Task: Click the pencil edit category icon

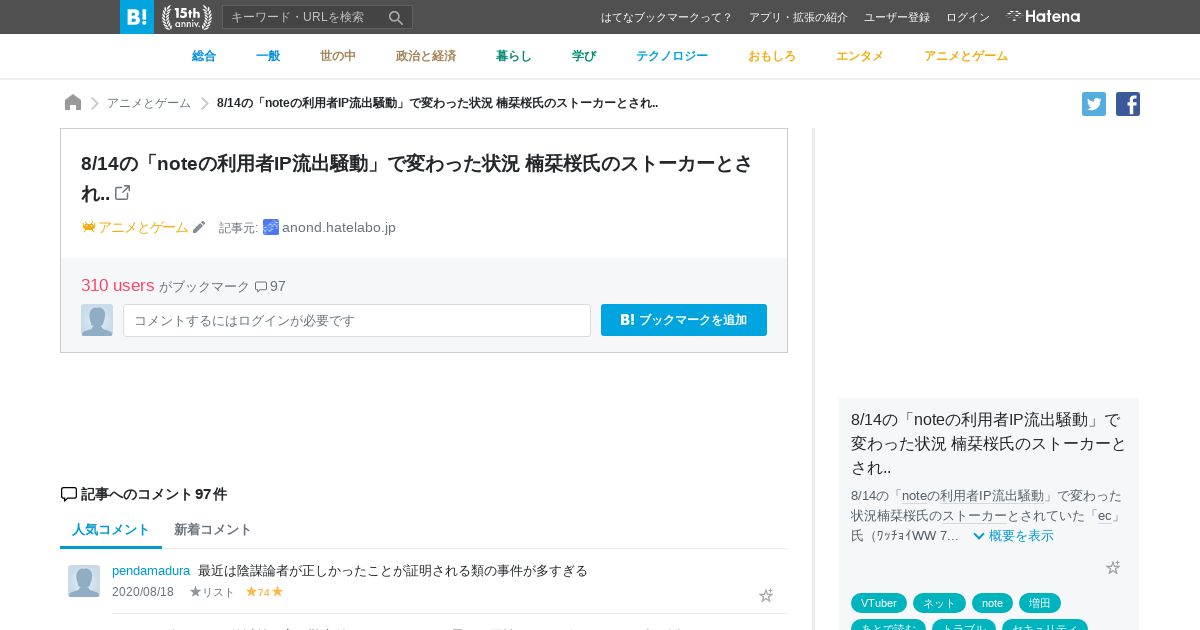Action: point(199,227)
